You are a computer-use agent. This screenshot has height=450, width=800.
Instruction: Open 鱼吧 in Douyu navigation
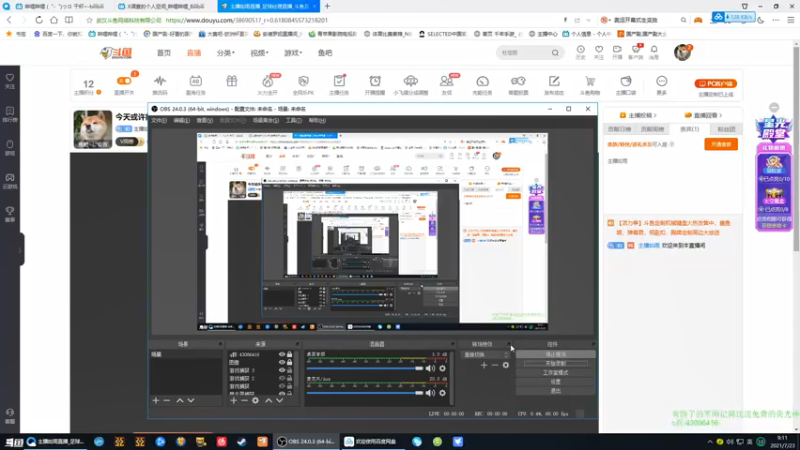(325, 53)
